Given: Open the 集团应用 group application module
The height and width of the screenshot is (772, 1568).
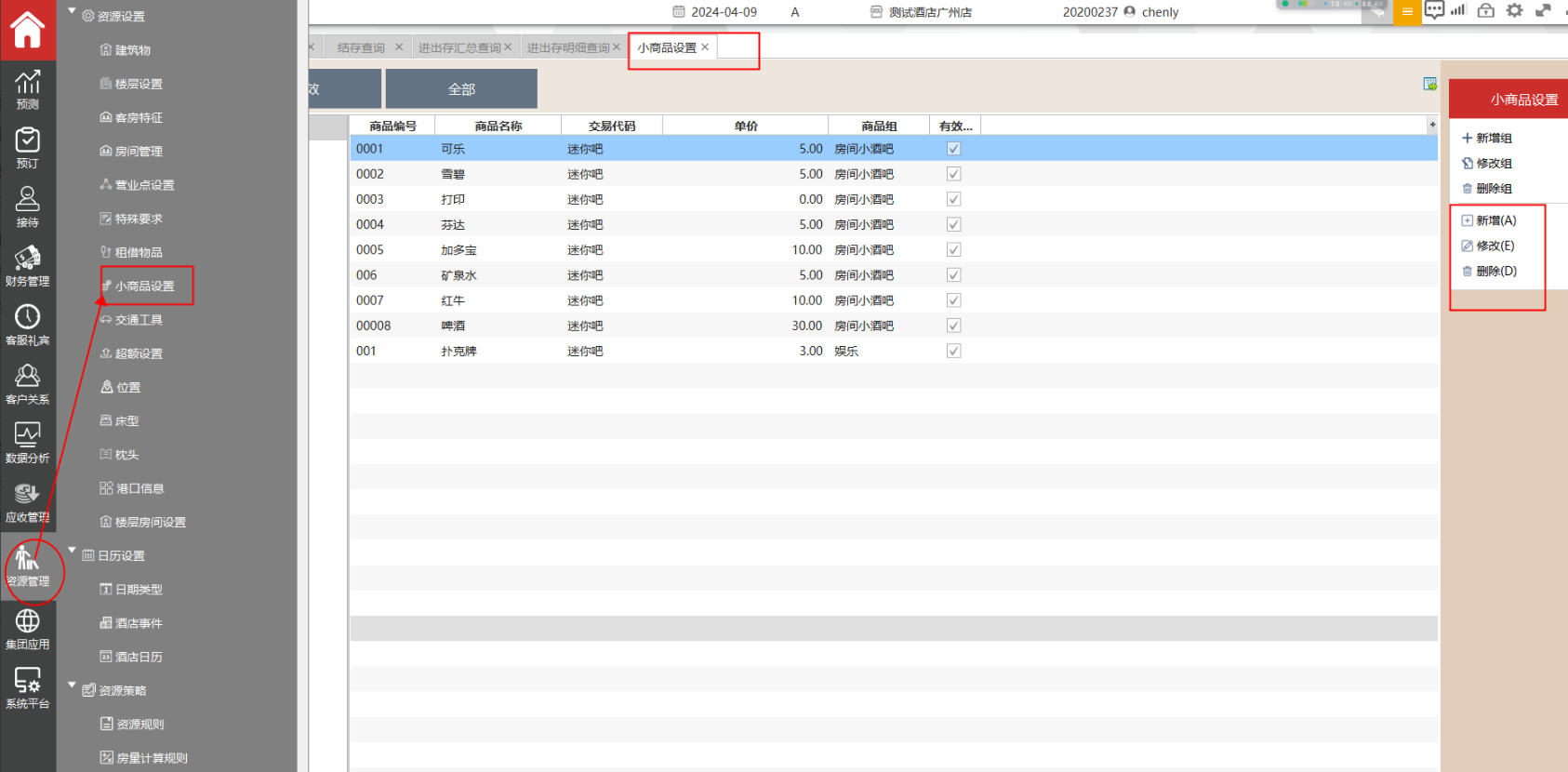Looking at the screenshot, I should [27, 629].
